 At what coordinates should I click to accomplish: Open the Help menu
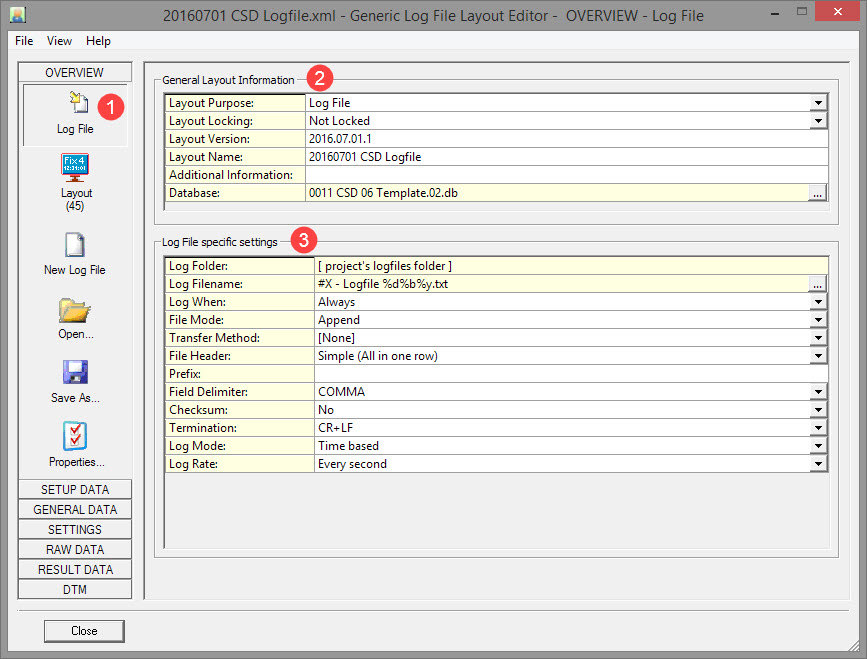point(98,41)
